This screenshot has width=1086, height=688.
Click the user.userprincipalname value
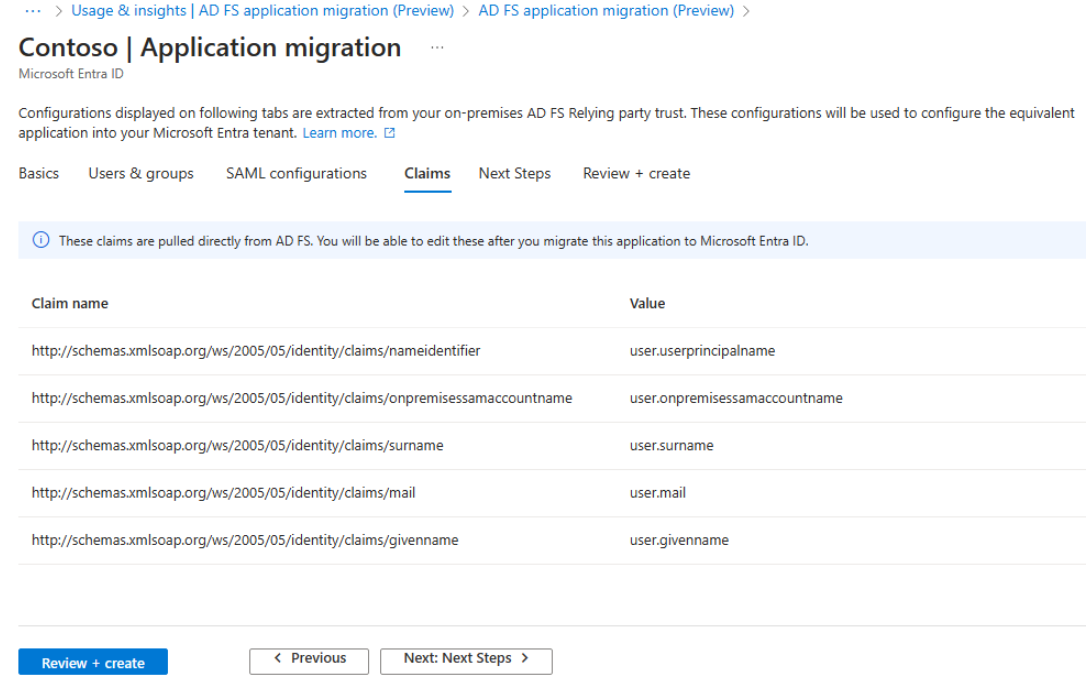tap(702, 351)
